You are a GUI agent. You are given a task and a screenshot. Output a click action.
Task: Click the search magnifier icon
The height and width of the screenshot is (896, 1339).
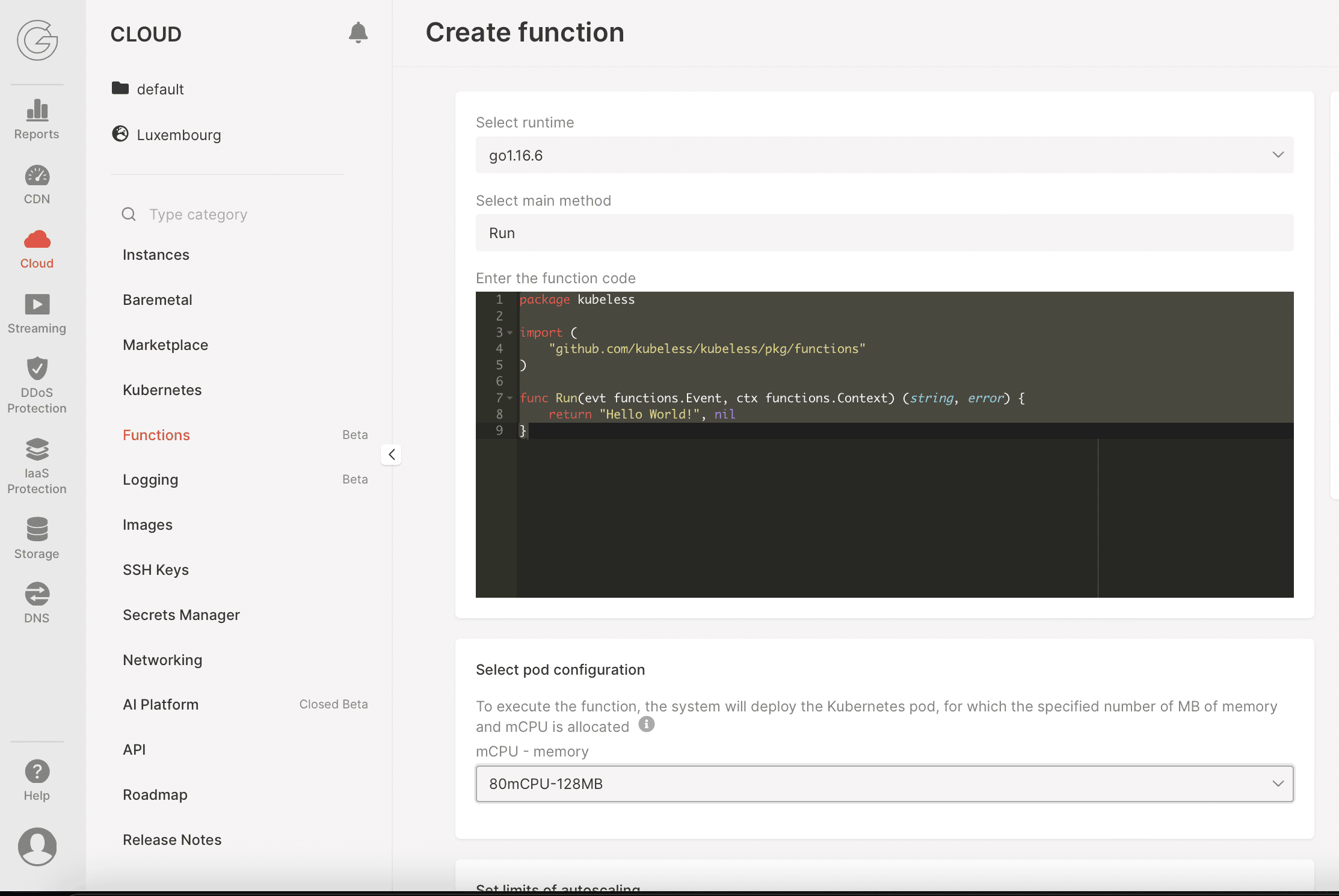pos(129,214)
